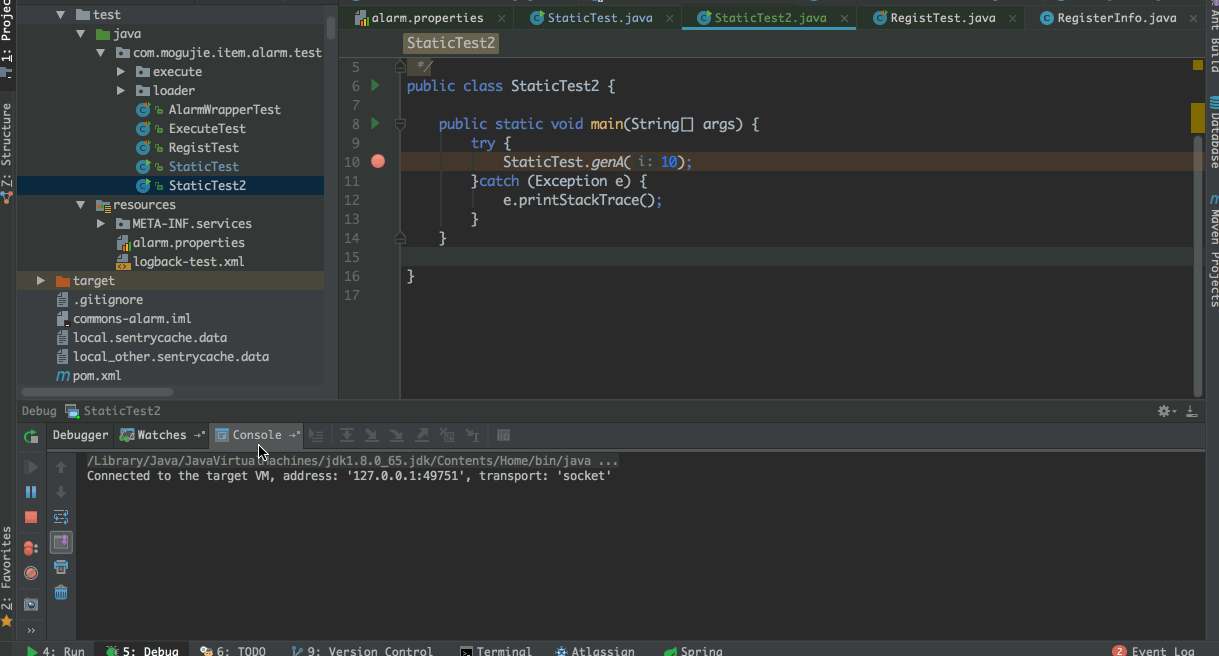The height and width of the screenshot is (656, 1219).
Task: Click Show Execution Point icon
Action: [x=316, y=435]
